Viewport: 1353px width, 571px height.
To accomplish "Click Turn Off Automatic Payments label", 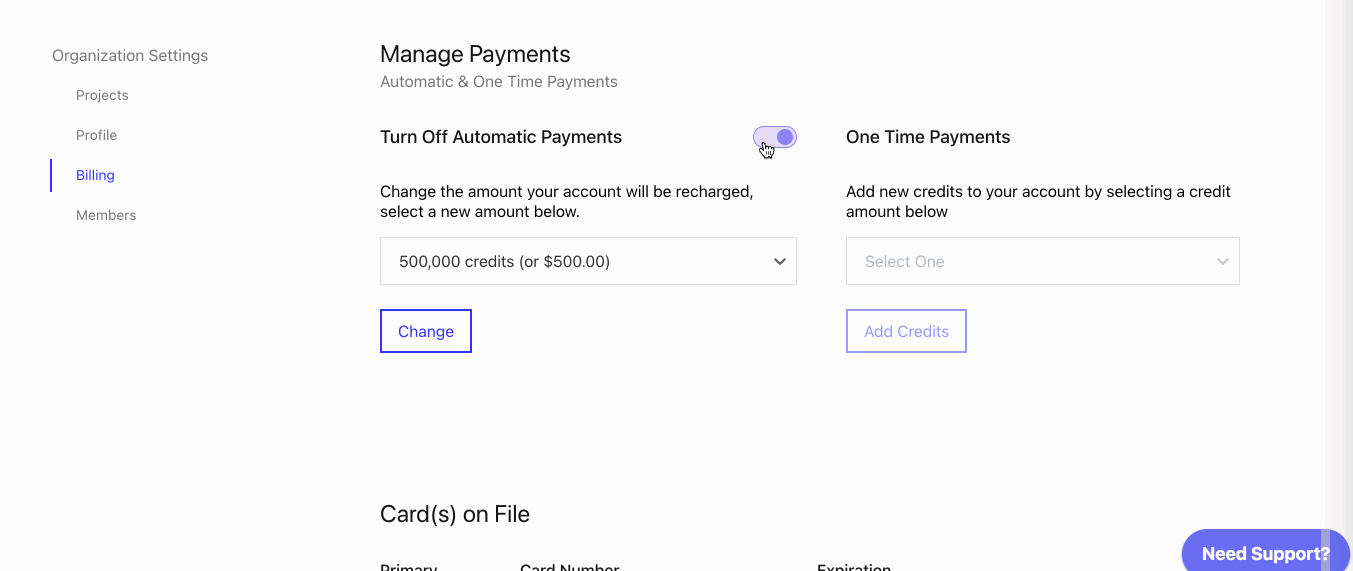I will (501, 137).
